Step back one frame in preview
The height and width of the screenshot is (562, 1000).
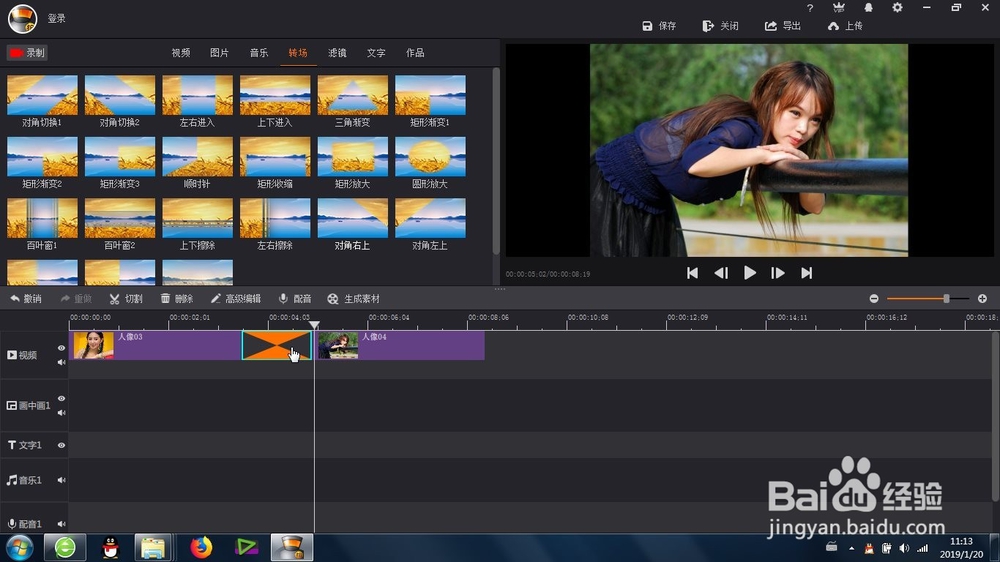tap(721, 273)
